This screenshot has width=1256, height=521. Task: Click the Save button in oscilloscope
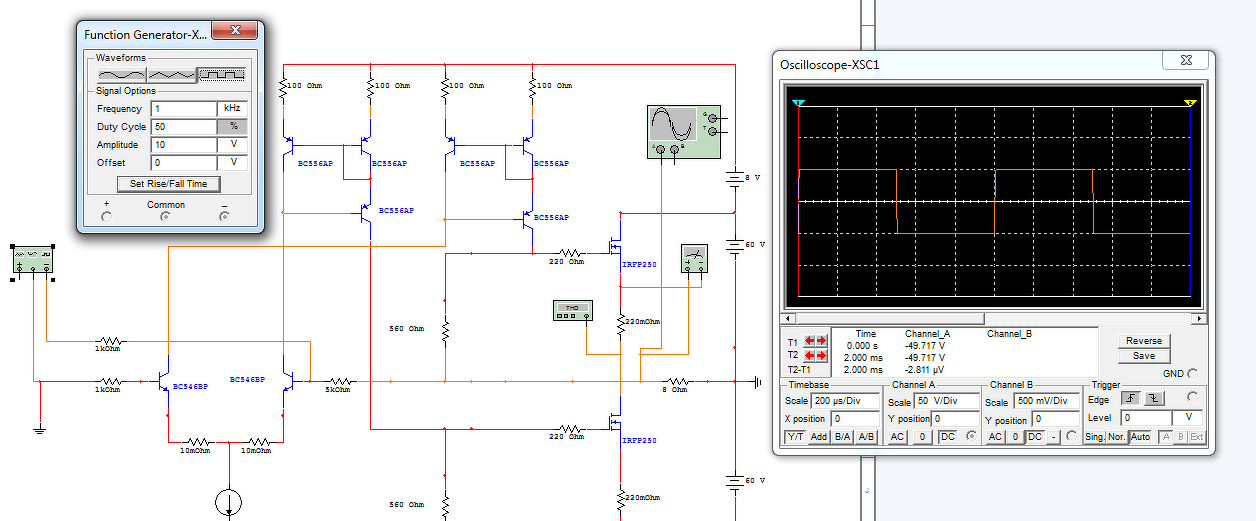click(1144, 356)
